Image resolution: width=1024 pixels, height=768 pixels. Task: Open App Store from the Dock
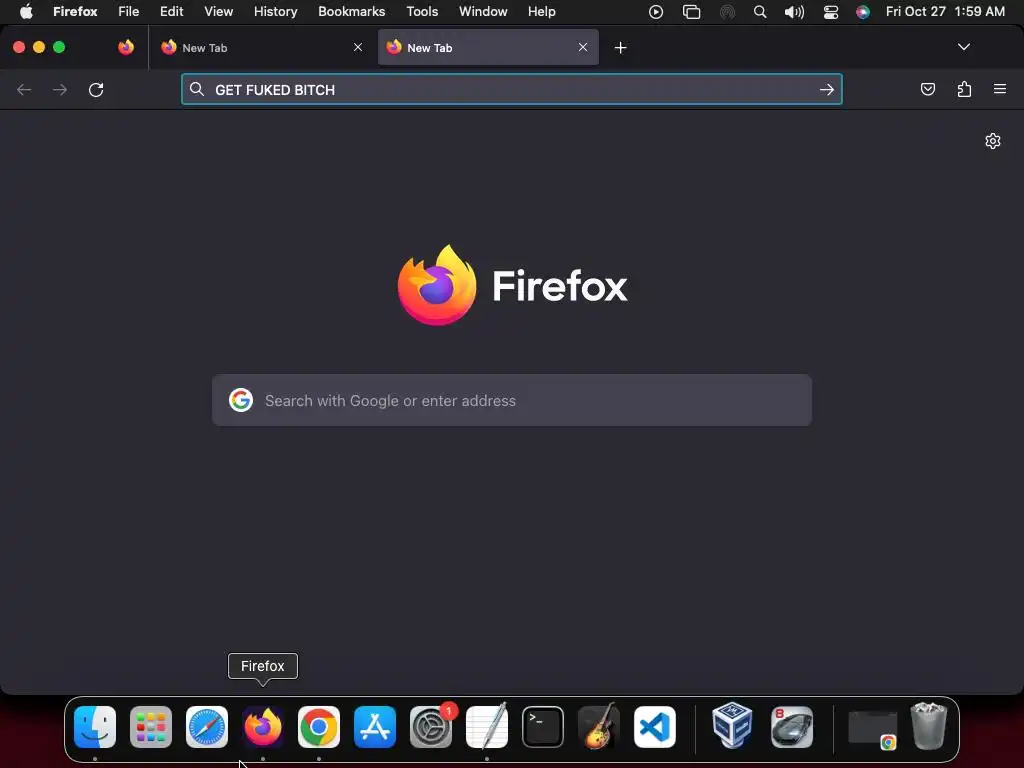375,727
